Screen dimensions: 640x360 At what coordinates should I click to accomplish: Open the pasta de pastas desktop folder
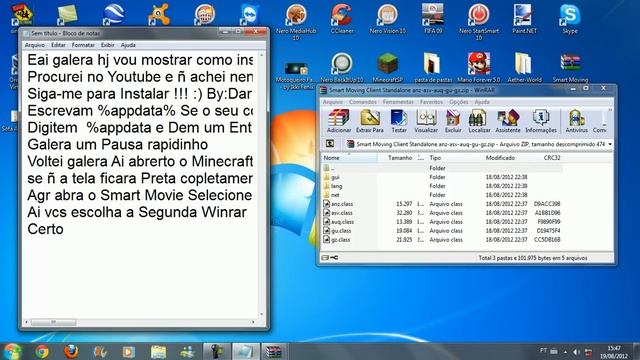[x=433, y=68]
